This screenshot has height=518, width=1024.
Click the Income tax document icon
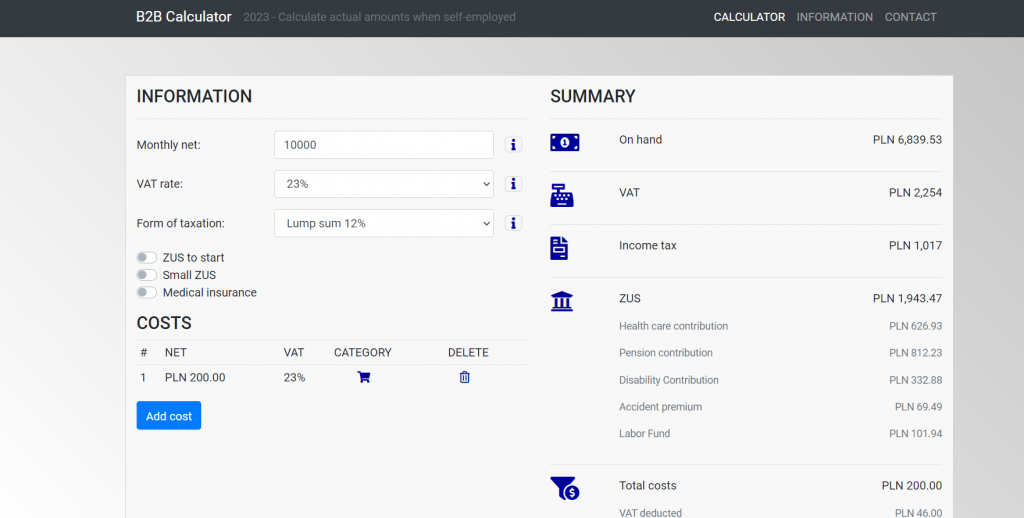pos(559,248)
